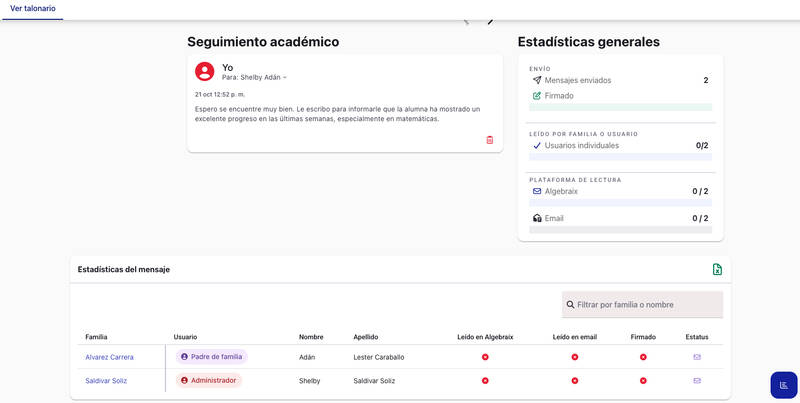Open the Alvarez Carrera family link
800x403 pixels.
109,357
